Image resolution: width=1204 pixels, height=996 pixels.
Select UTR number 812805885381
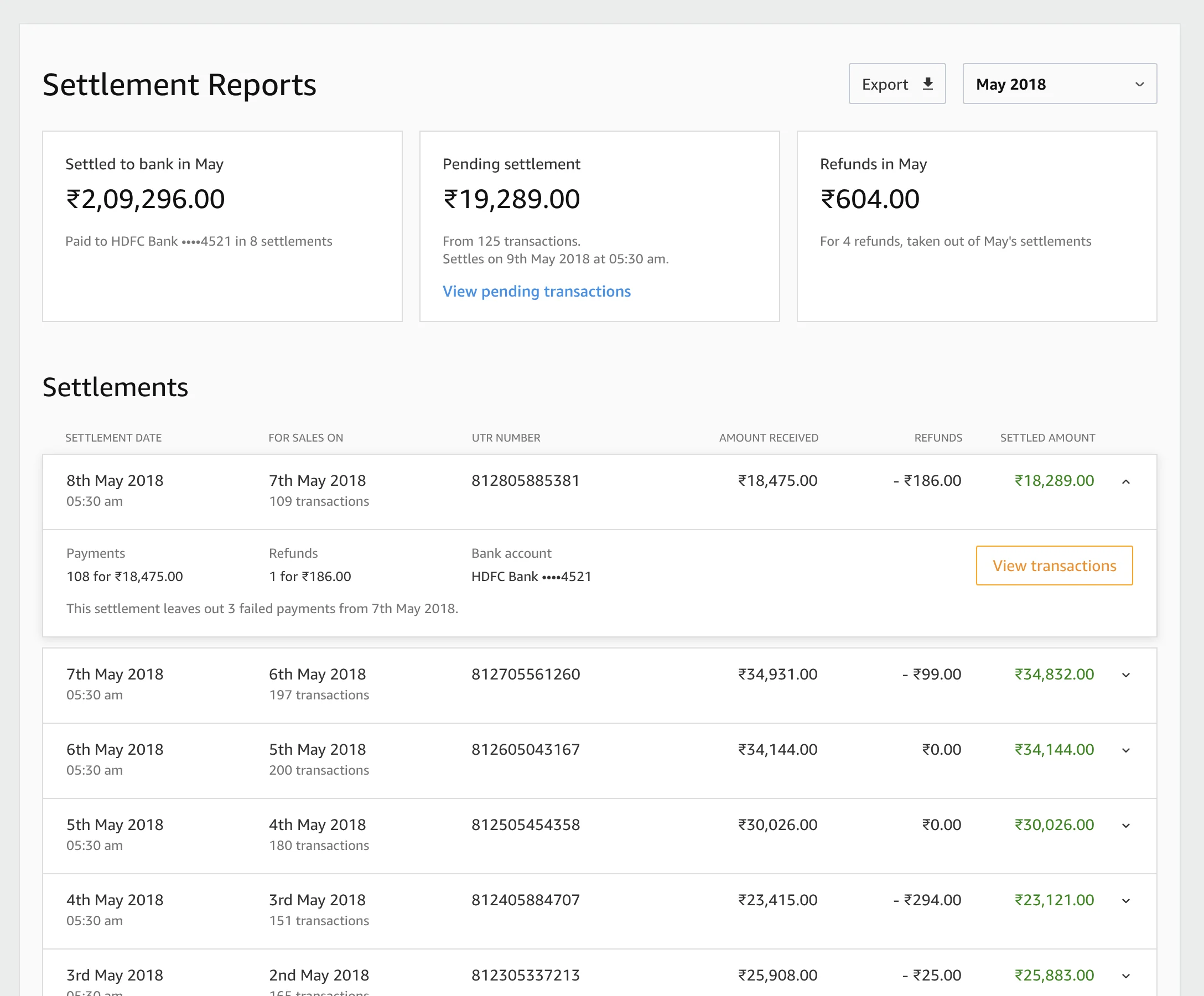pos(525,480)
